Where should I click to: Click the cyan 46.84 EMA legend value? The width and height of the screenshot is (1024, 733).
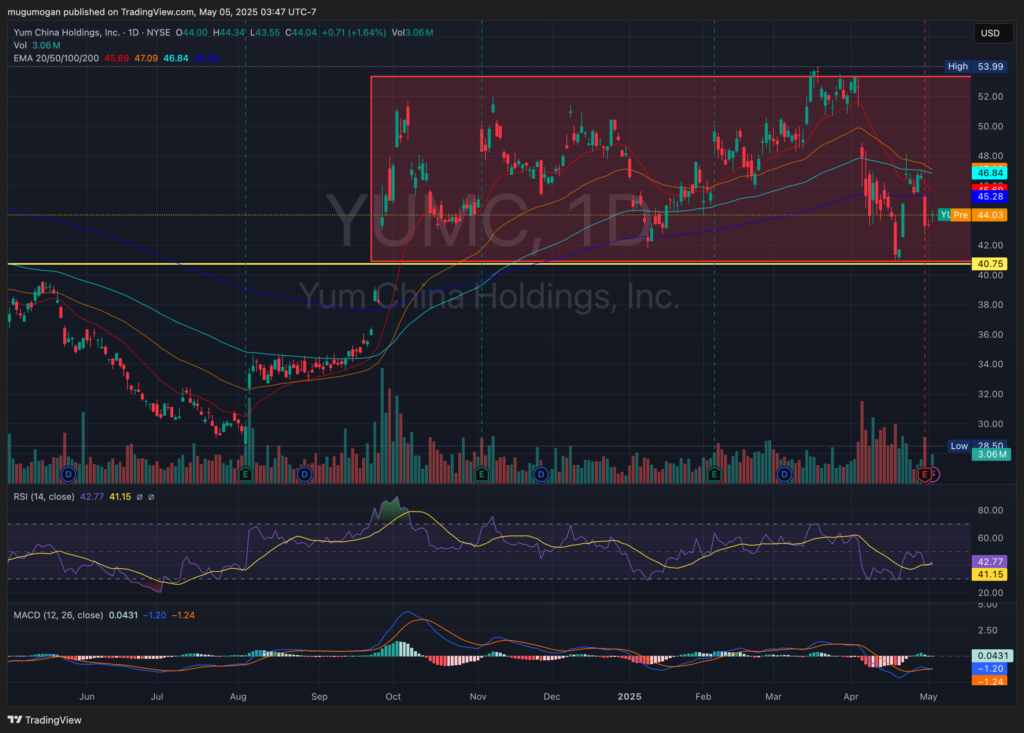[x=176, y=58]
